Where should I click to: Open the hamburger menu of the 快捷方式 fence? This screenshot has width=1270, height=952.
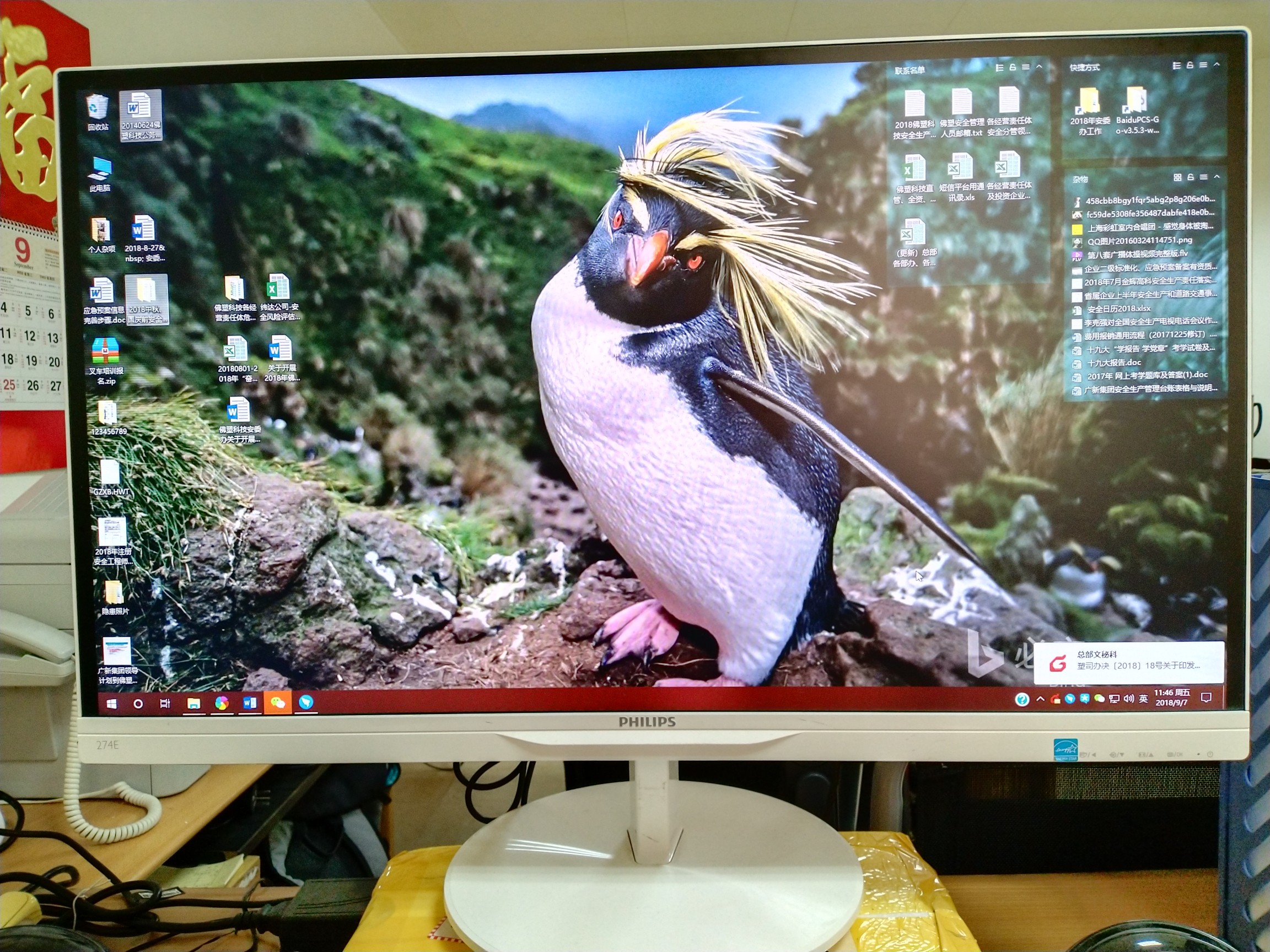(x=1203, y=66)
